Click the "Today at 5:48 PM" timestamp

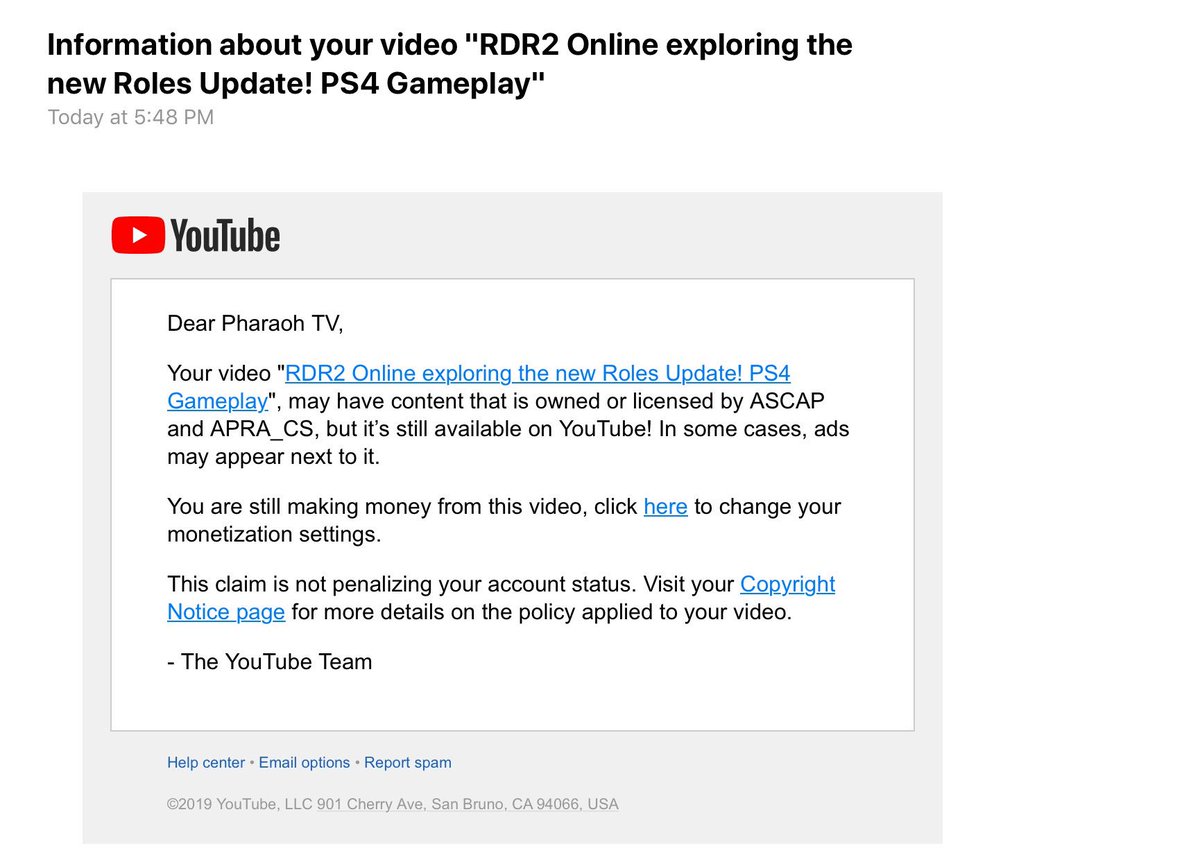pos(131,118)
